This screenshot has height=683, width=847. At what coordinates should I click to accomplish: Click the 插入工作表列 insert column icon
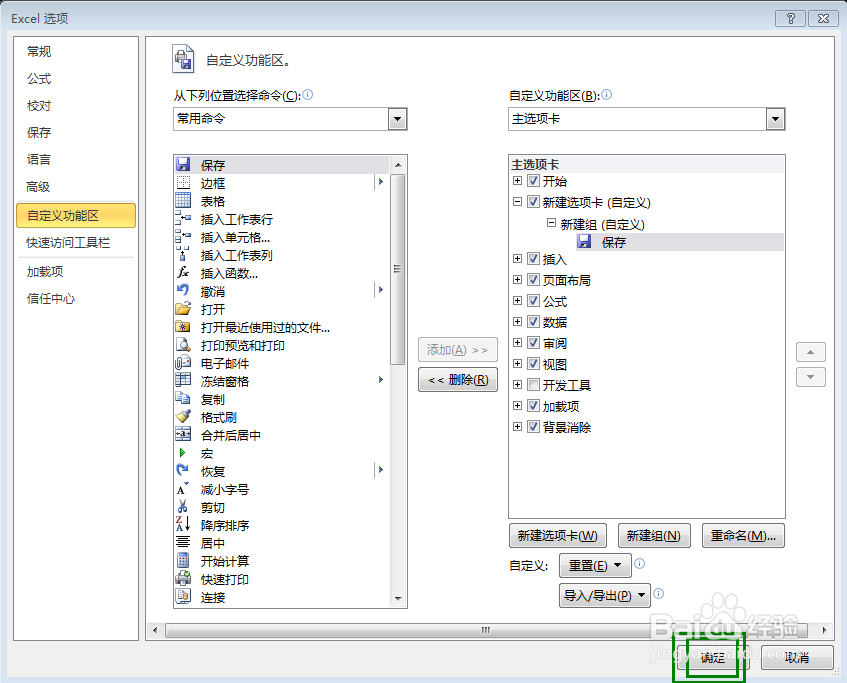183,255
